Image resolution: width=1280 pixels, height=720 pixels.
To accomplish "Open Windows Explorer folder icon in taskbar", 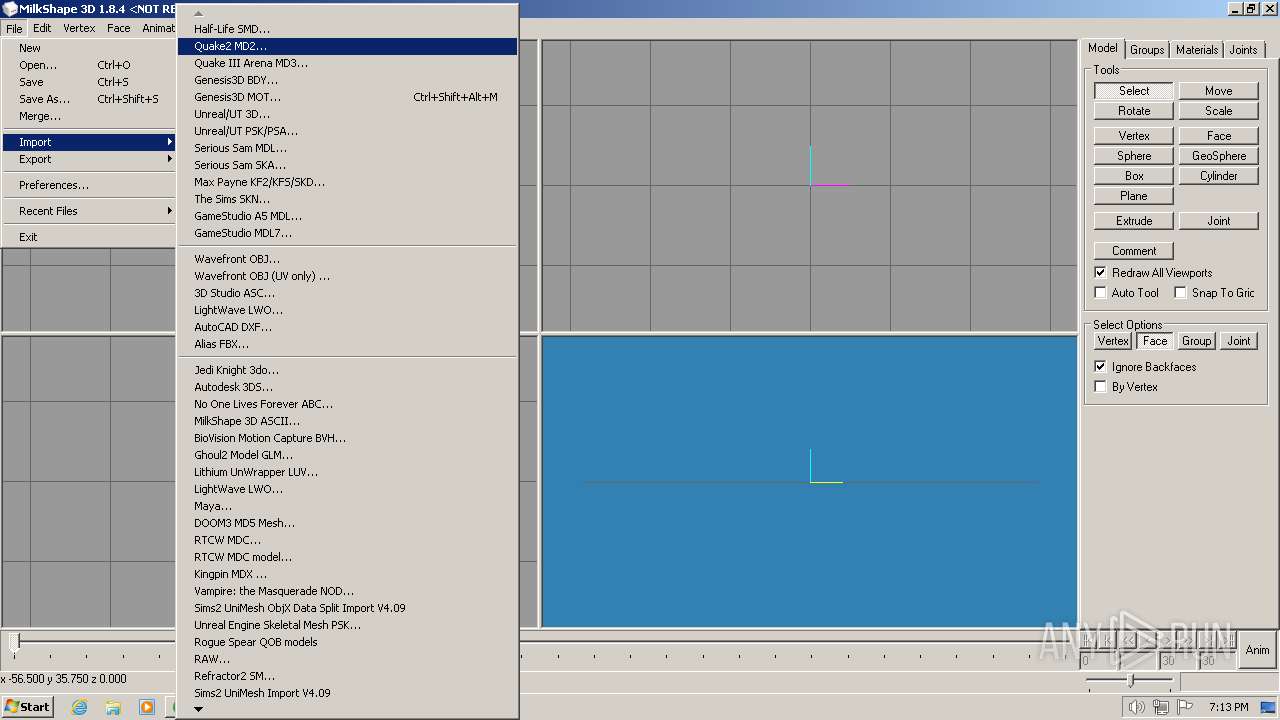I will point(113,707).
